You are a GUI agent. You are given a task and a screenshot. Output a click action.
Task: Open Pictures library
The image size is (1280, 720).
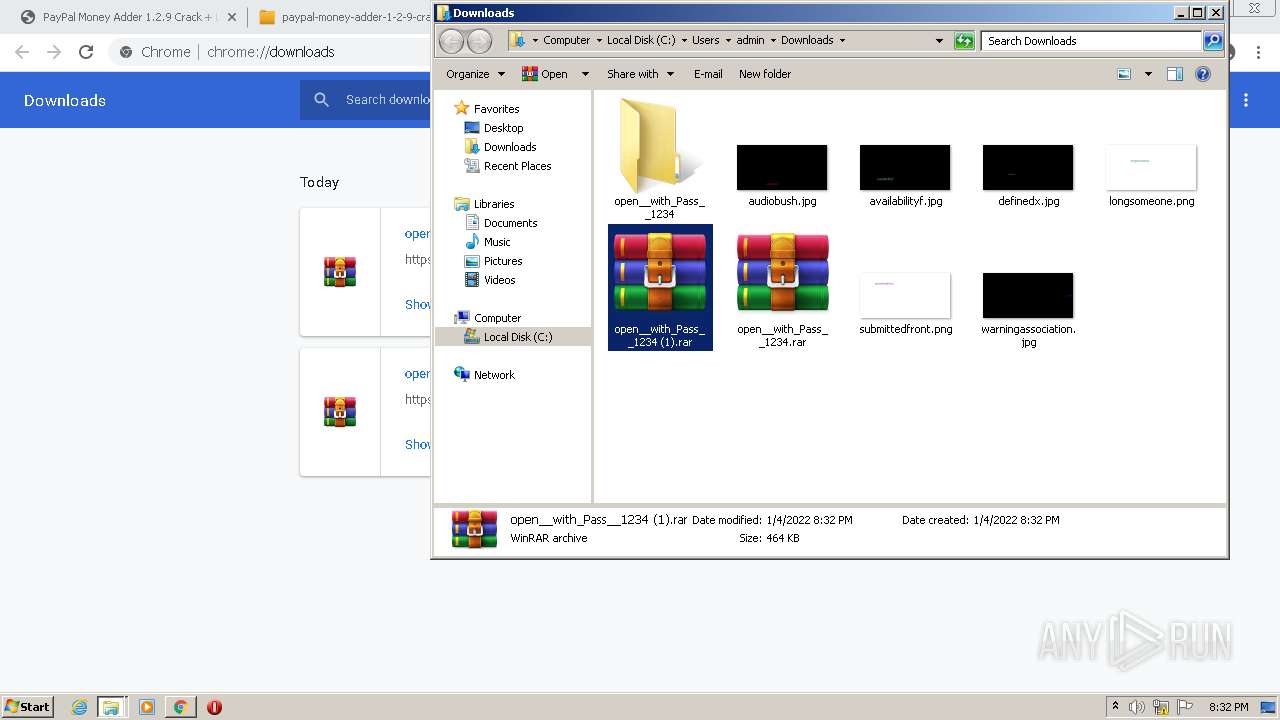click(x=494, y=261)
